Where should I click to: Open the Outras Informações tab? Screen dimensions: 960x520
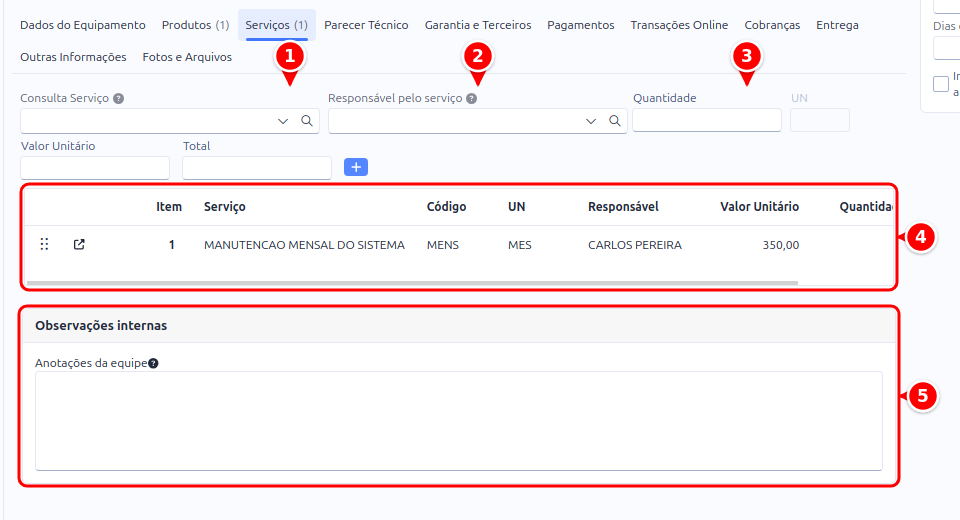[x=73, y=57]
